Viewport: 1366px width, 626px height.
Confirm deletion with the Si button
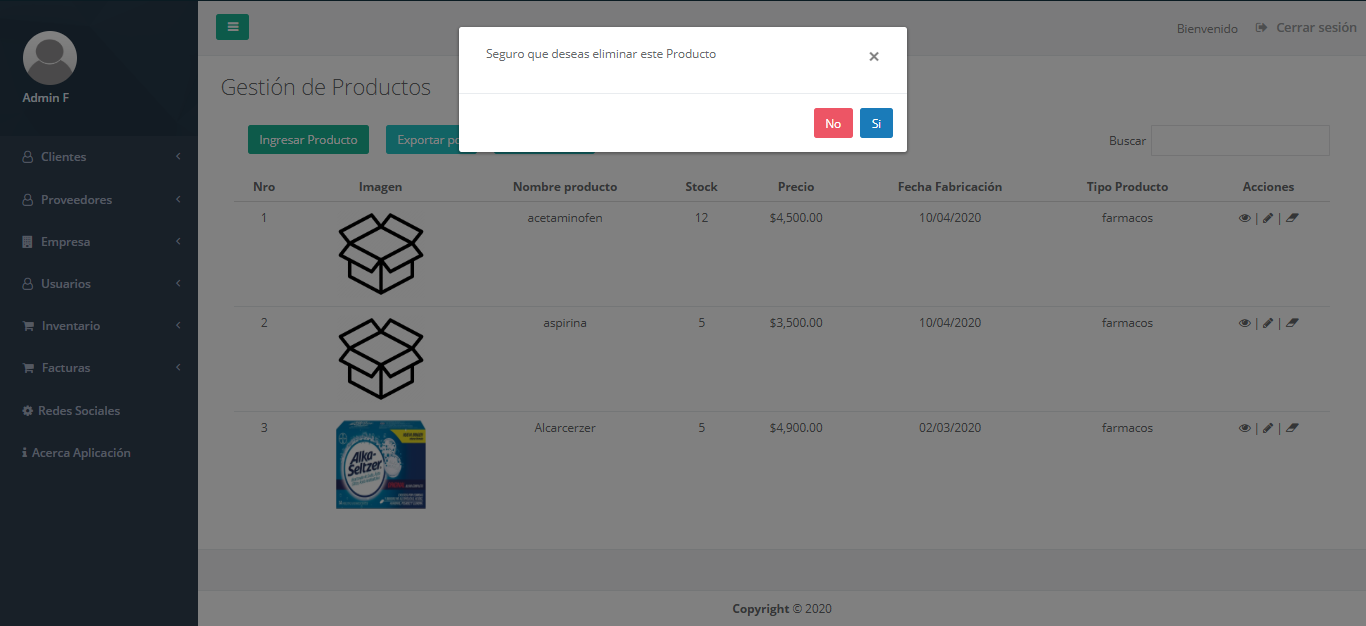click(876, 124)
